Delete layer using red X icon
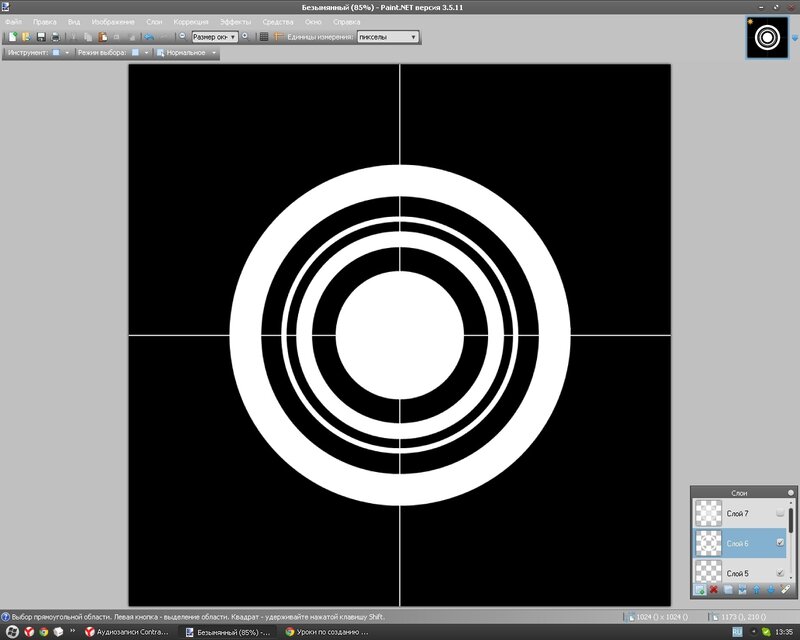800x640 pixels. (x=714, y=590)
